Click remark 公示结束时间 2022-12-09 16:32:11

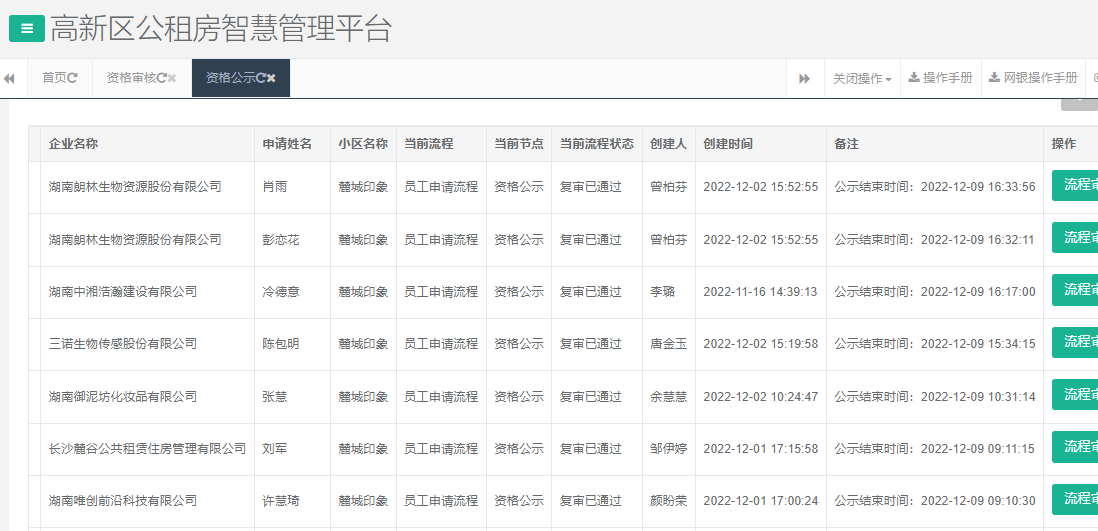(935, 240)
